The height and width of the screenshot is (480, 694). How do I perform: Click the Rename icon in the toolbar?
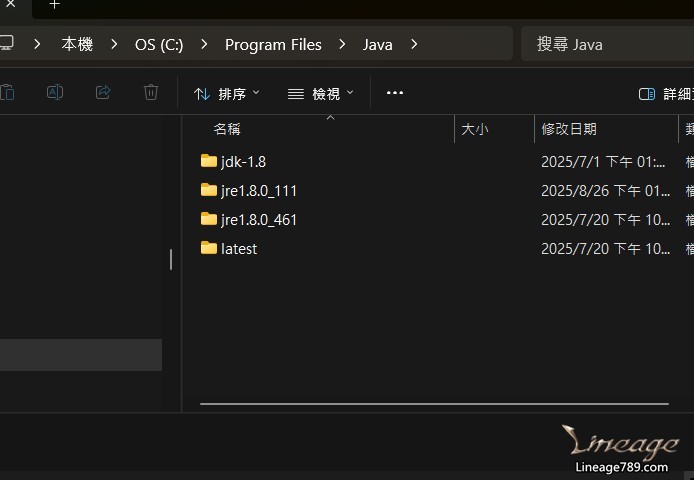click(x=55, y=93)
